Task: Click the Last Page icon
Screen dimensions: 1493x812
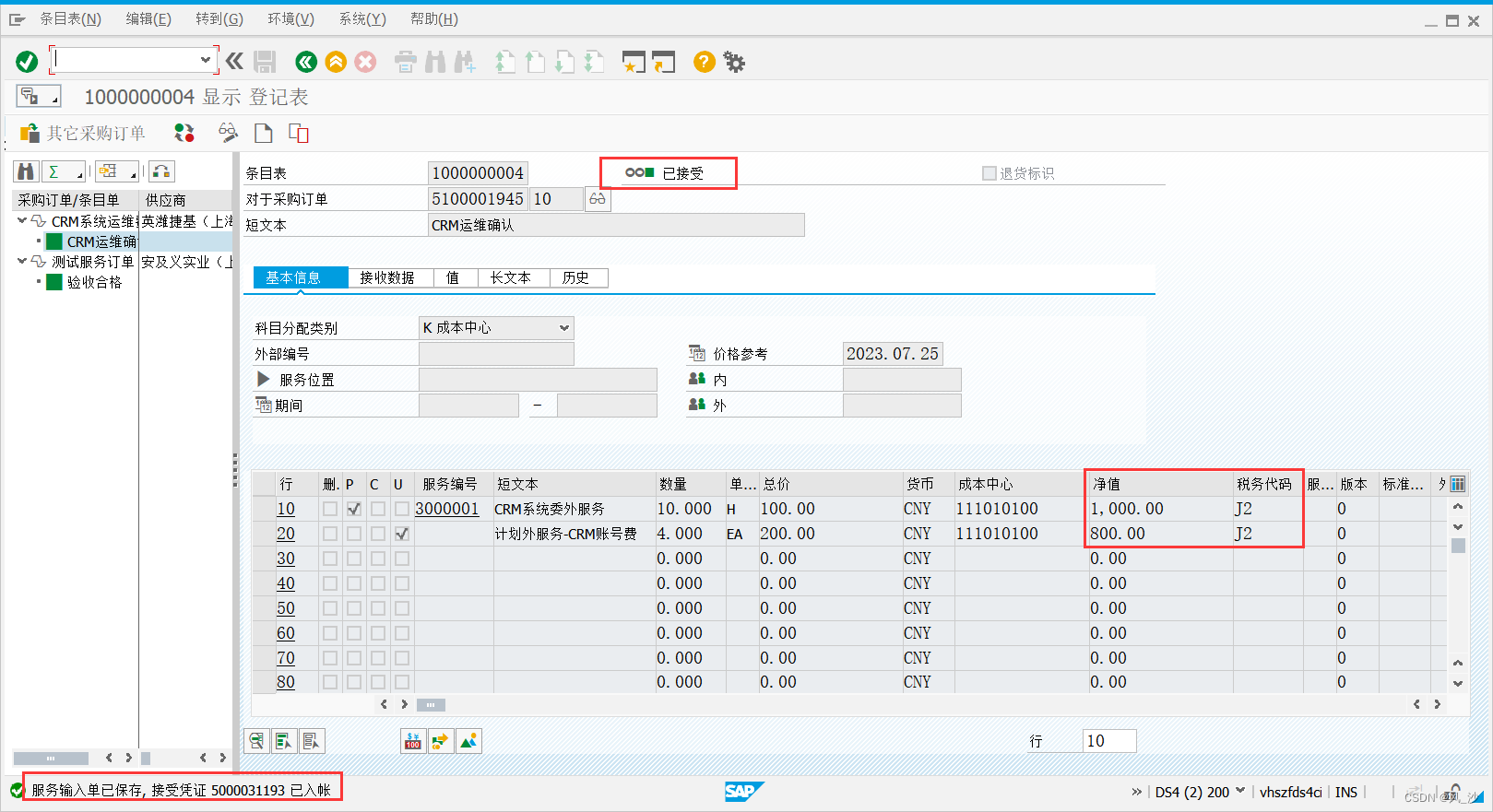Action: [x=594, y=62]
